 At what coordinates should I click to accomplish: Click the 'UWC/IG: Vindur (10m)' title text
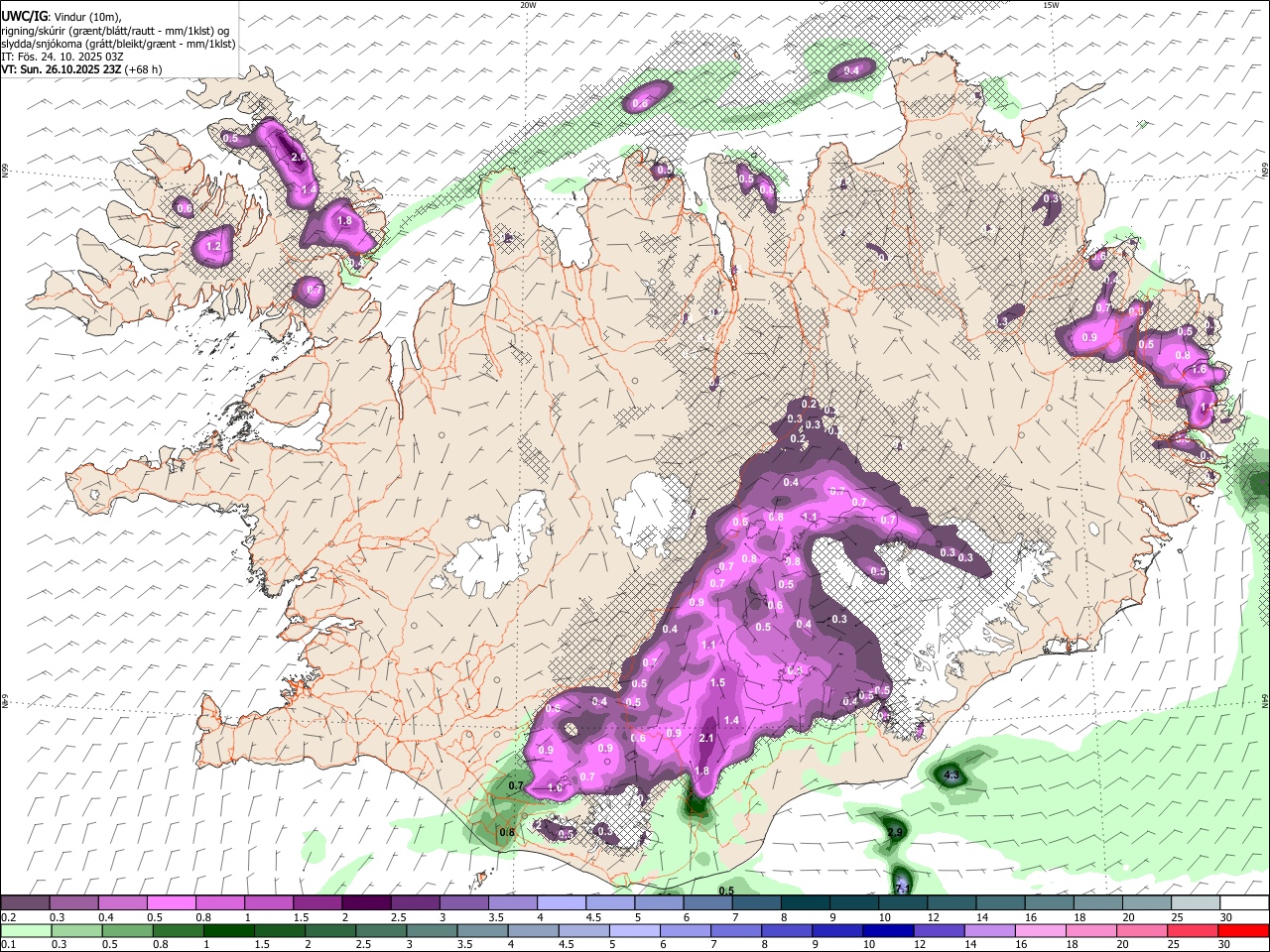(62, 15)
